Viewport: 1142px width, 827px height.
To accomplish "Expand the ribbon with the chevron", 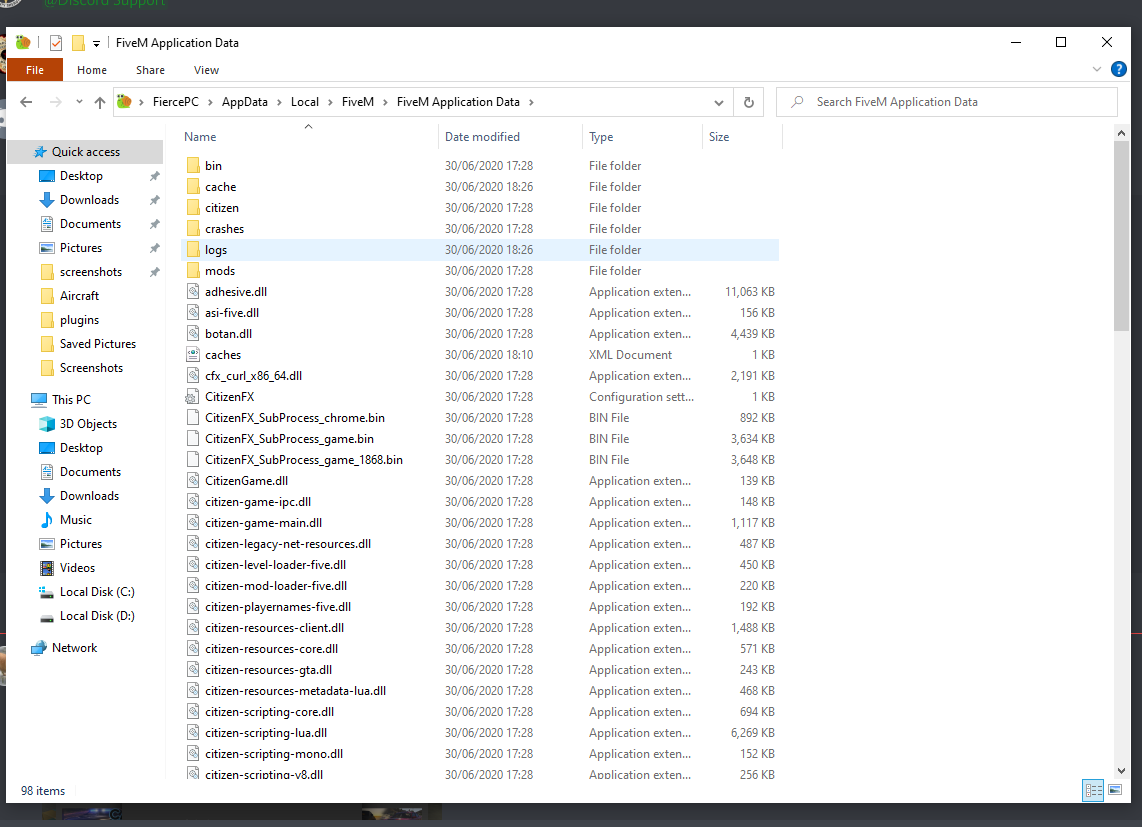I will 1097,69.
